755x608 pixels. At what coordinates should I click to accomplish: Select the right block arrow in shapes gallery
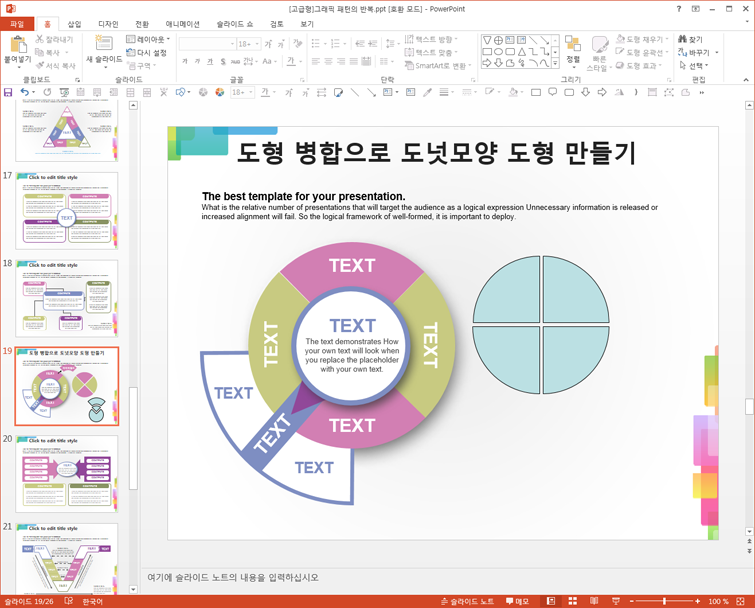(x=487, y=63)
